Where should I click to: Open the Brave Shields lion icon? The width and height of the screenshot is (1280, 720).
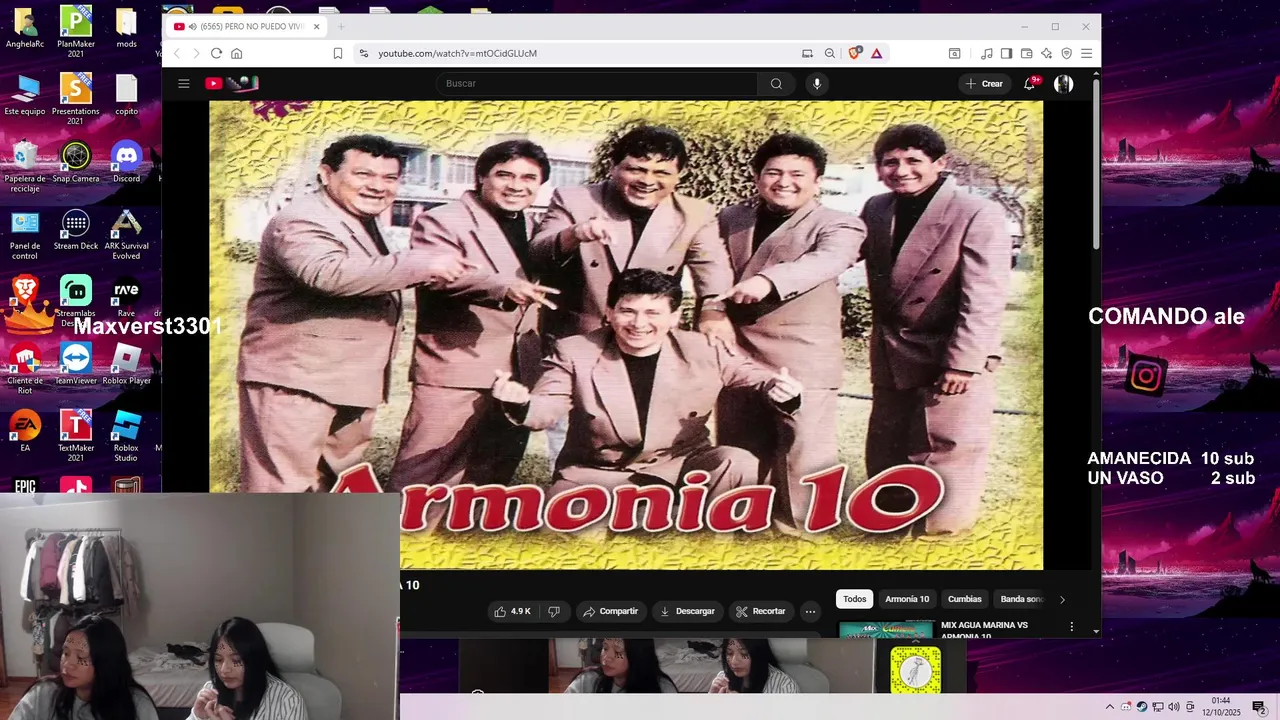854,53
